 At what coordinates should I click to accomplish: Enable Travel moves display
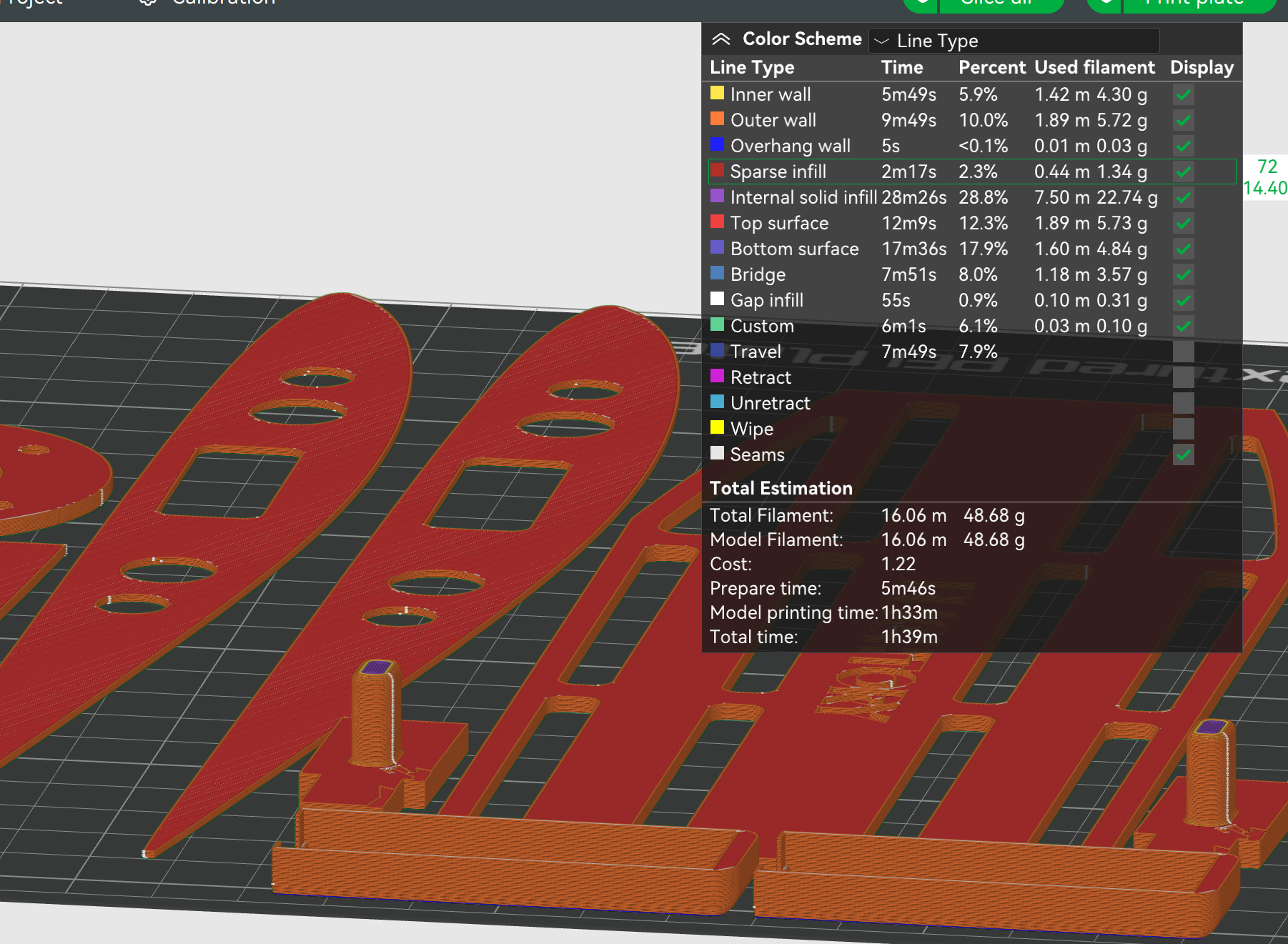point(1184,352)
